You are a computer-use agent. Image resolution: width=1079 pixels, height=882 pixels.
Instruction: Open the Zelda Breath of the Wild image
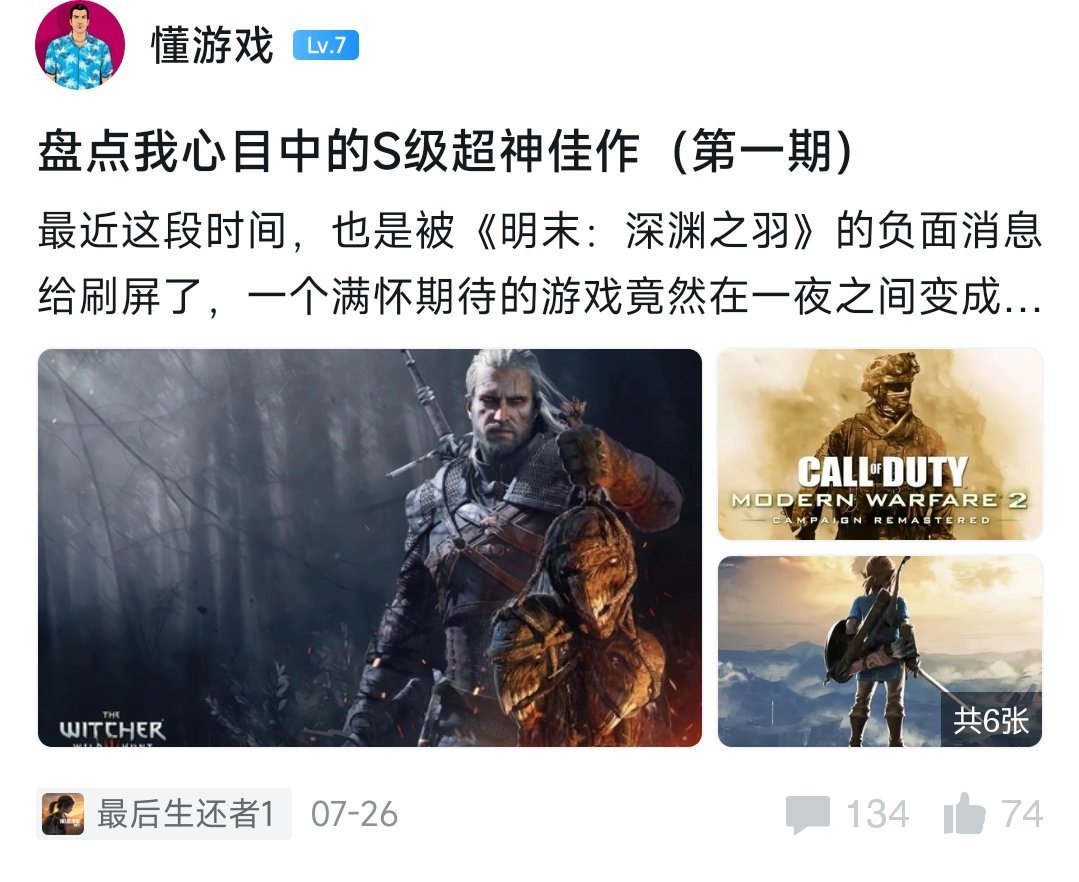pos(880,652)
